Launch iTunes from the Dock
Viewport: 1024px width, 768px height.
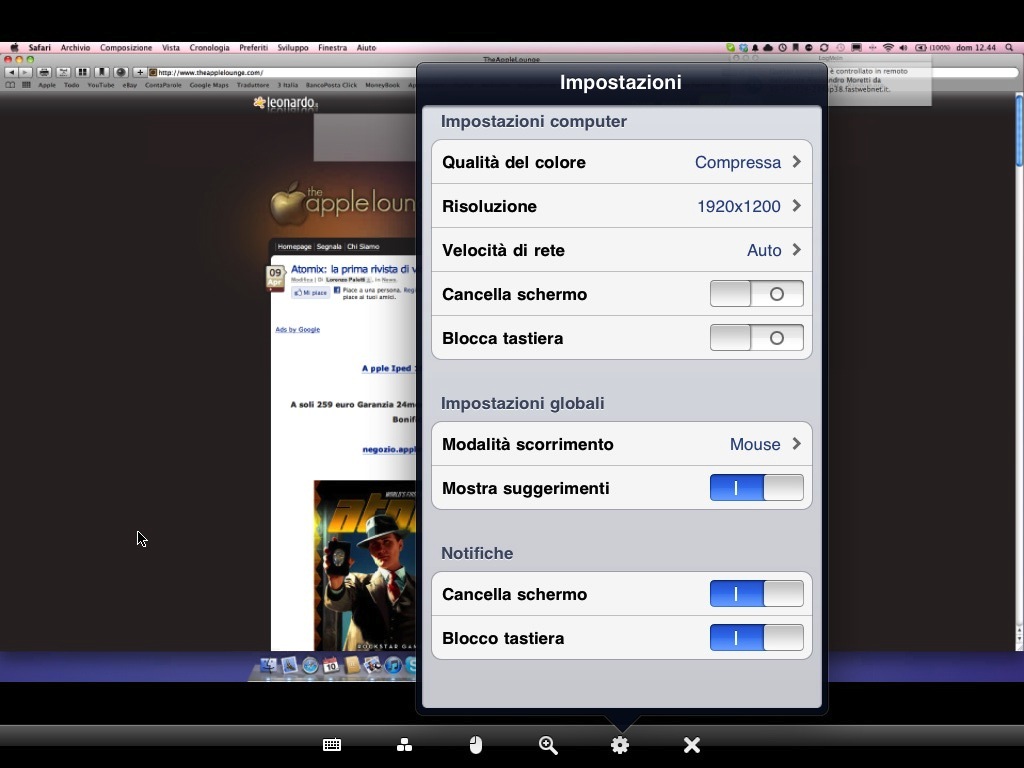pyautogui.click(x=392, y=665)
